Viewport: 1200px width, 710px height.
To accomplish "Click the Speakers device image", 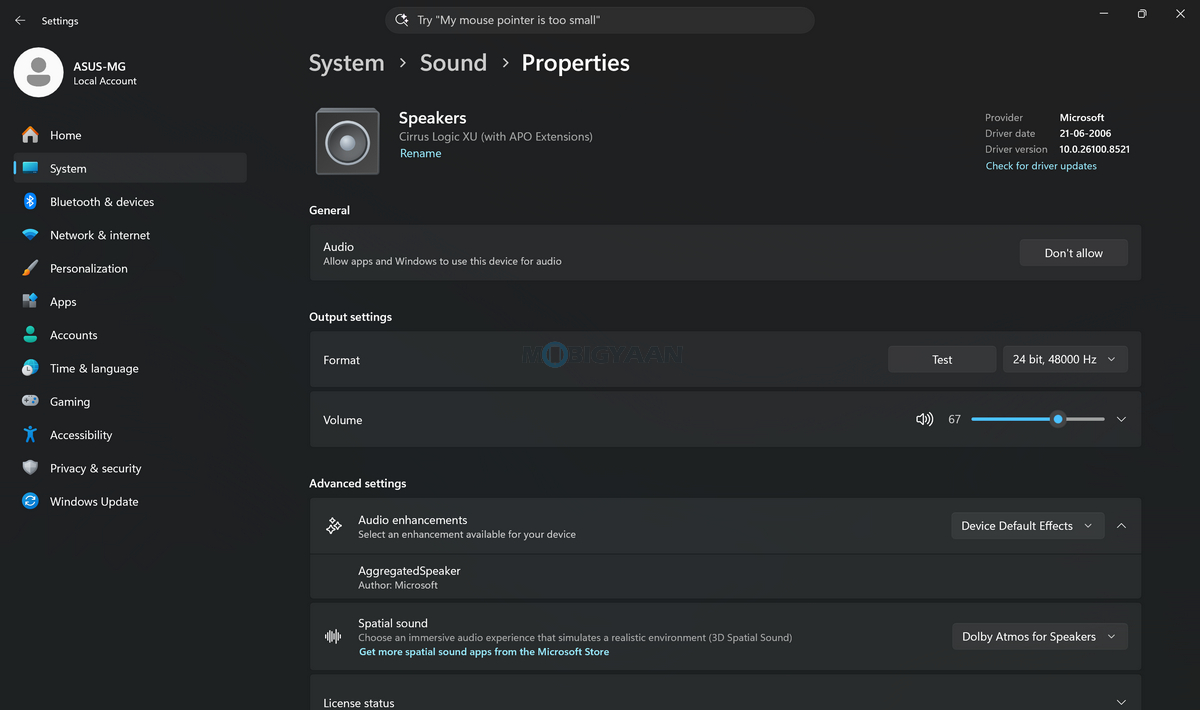I will coord(347,141).
